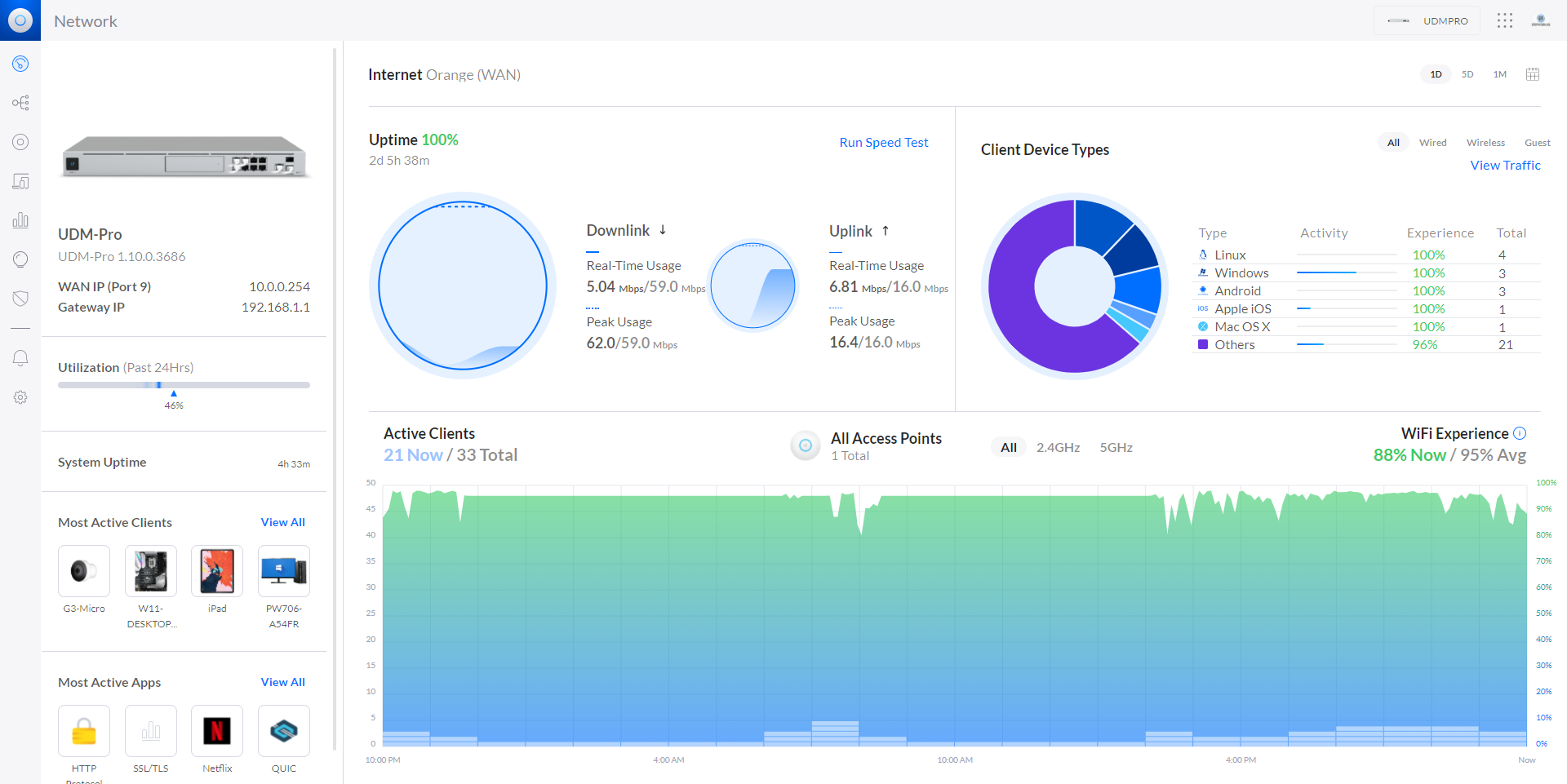Switch the Internet chart to 5D

pos(1467,74)
